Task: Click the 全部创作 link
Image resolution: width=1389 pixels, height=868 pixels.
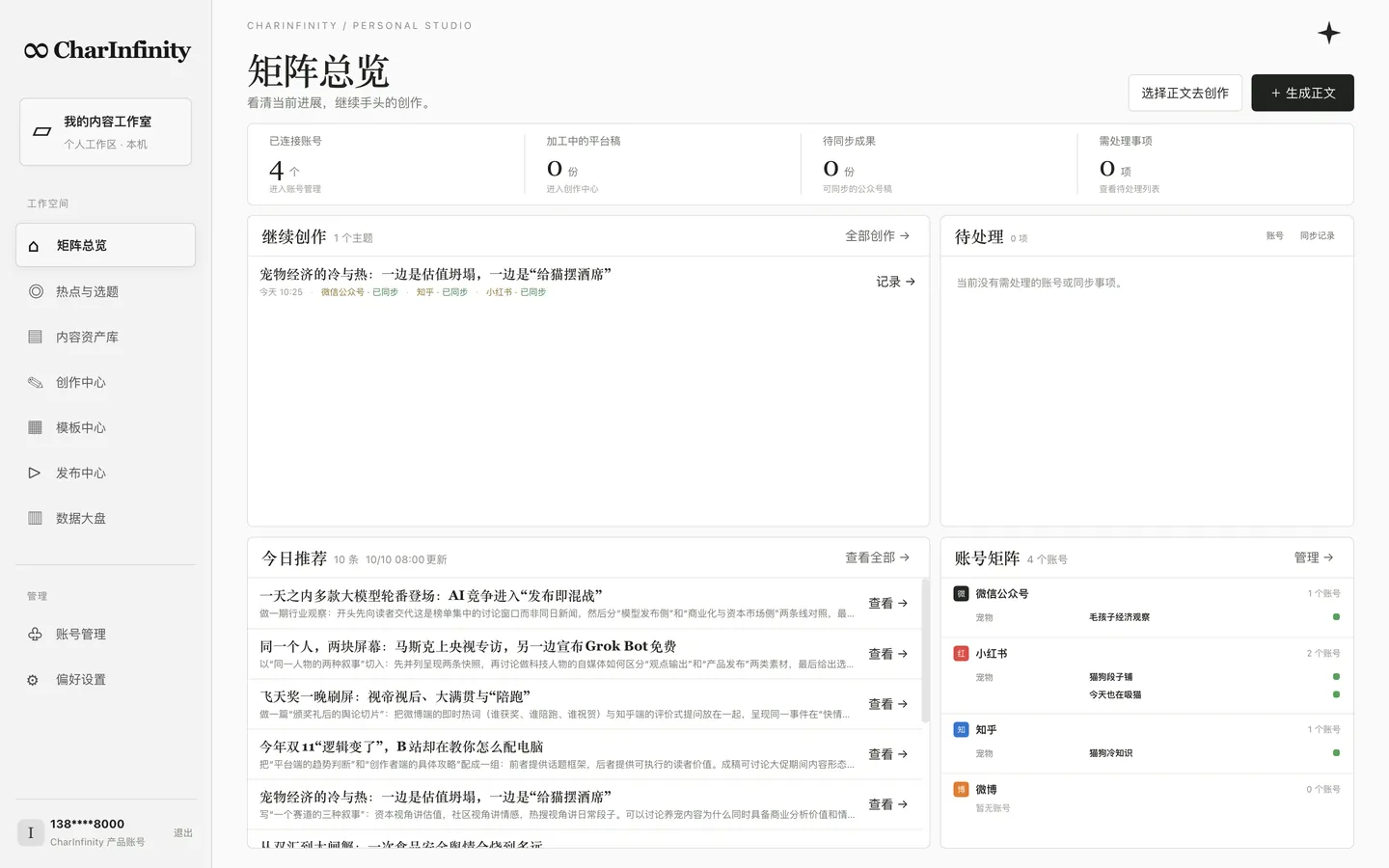Action: 878,235
